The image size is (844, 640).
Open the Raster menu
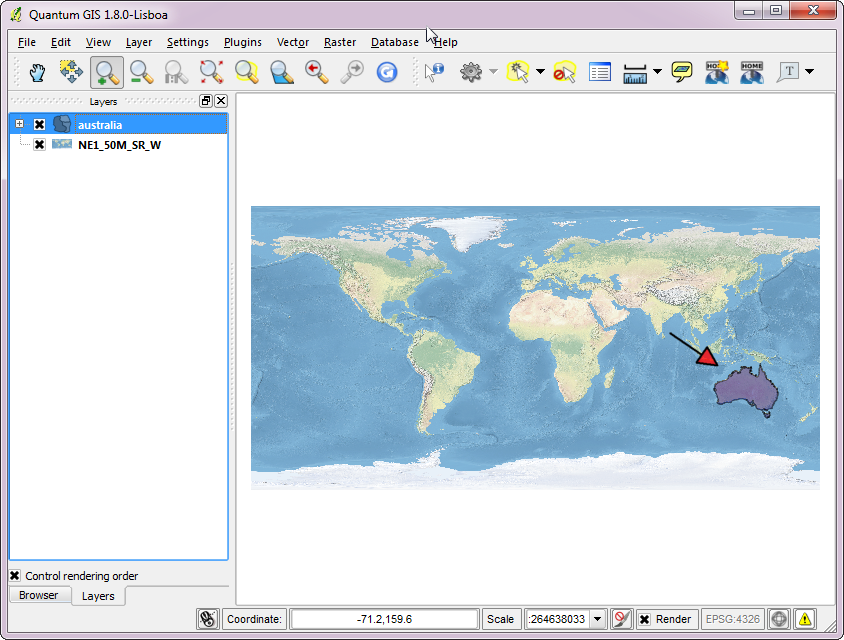click(x=340, y=42)
